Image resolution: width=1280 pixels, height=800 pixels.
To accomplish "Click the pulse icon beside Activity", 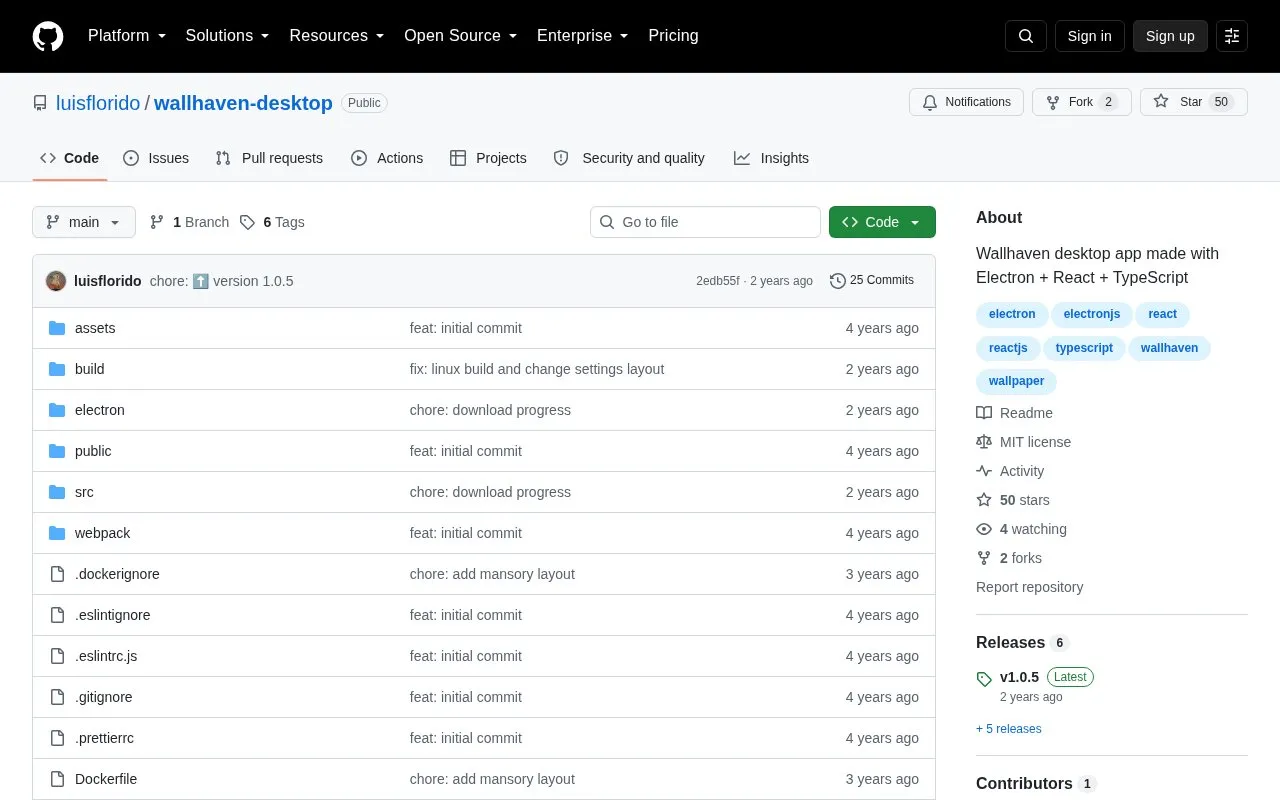I will coord(984,471).
